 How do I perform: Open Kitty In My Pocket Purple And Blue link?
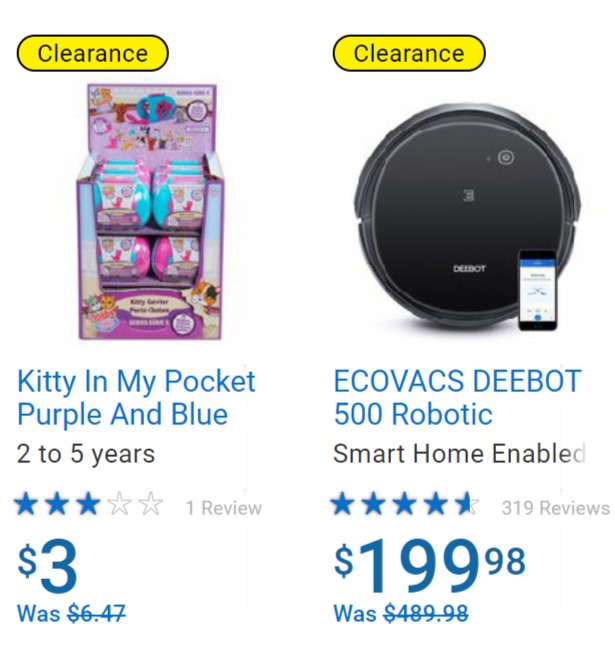coord(136,397)
